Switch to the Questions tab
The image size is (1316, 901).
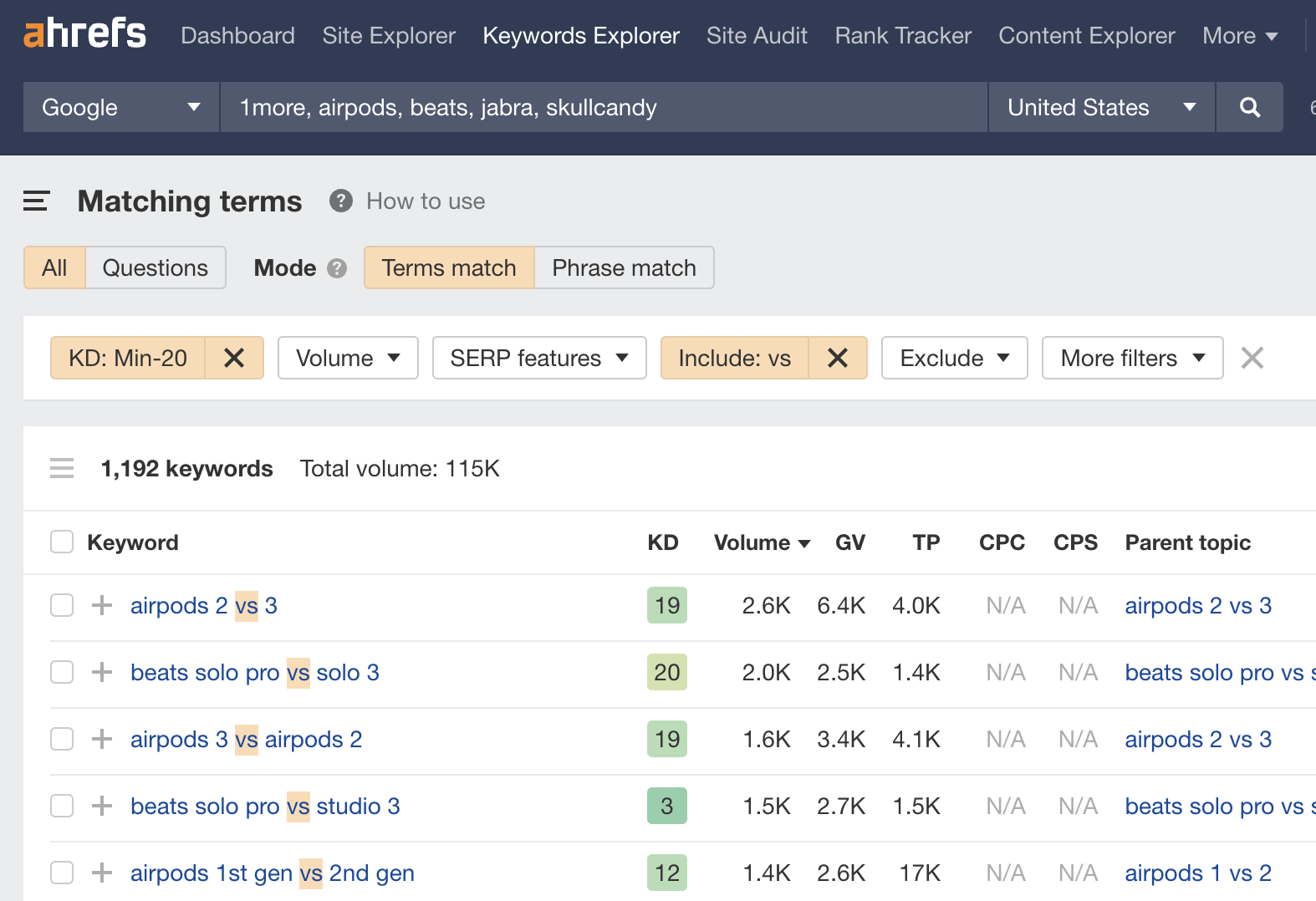[x=156, y=267]
